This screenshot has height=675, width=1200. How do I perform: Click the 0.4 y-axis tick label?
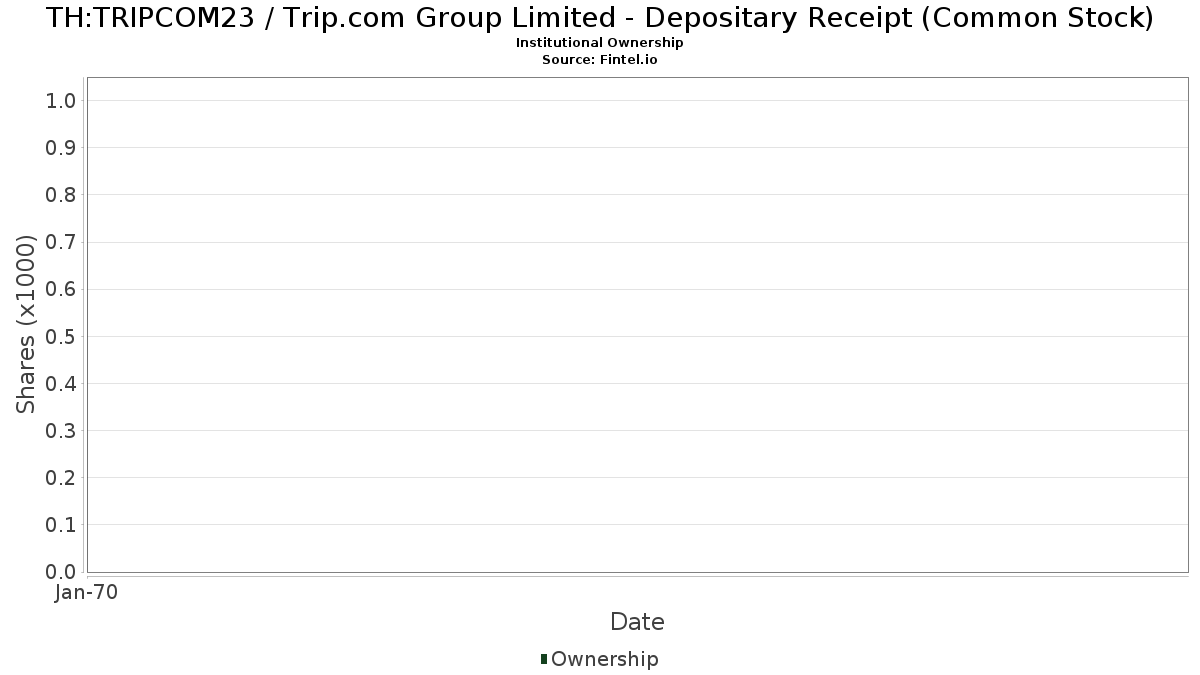[x=60, y=384]
